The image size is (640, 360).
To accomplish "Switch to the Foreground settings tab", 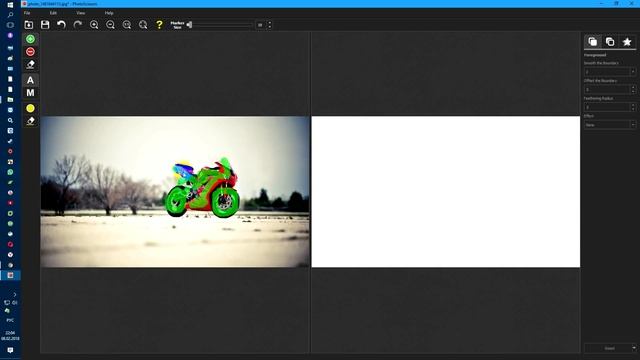I will [x=593, y=41].
